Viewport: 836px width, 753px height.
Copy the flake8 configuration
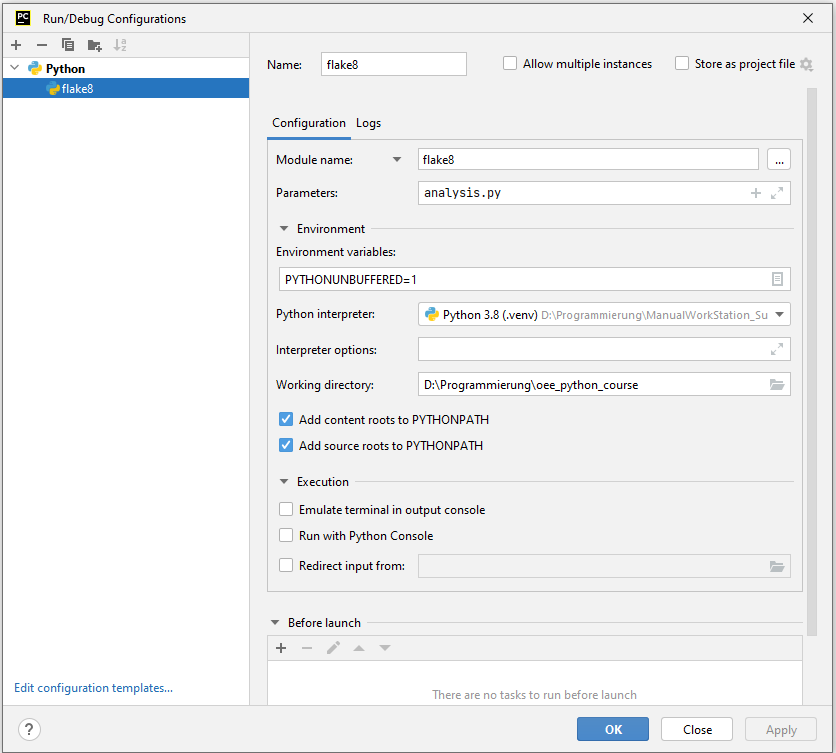click(68, 45)
